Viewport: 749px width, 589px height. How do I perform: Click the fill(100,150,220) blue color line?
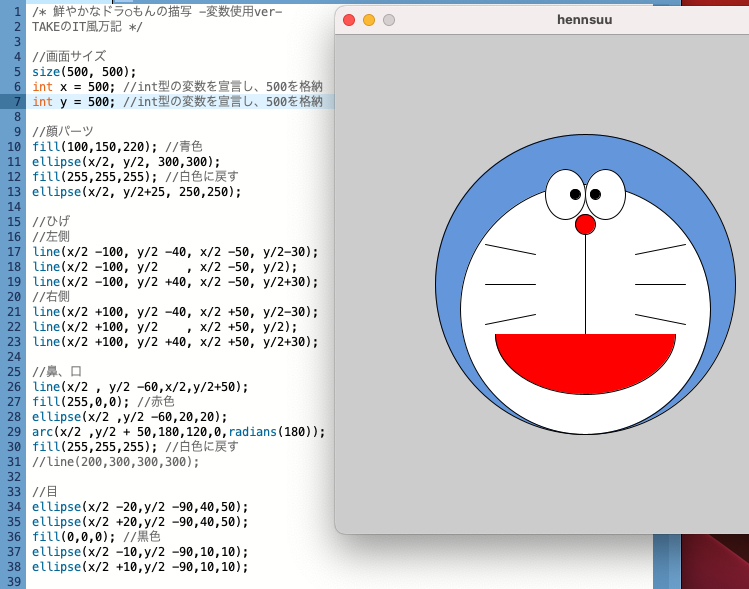pos(117,147)
